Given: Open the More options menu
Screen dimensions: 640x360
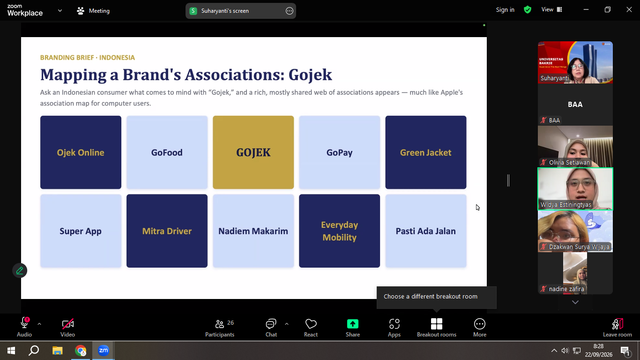Looking at the screenshot, I should 480,327.
